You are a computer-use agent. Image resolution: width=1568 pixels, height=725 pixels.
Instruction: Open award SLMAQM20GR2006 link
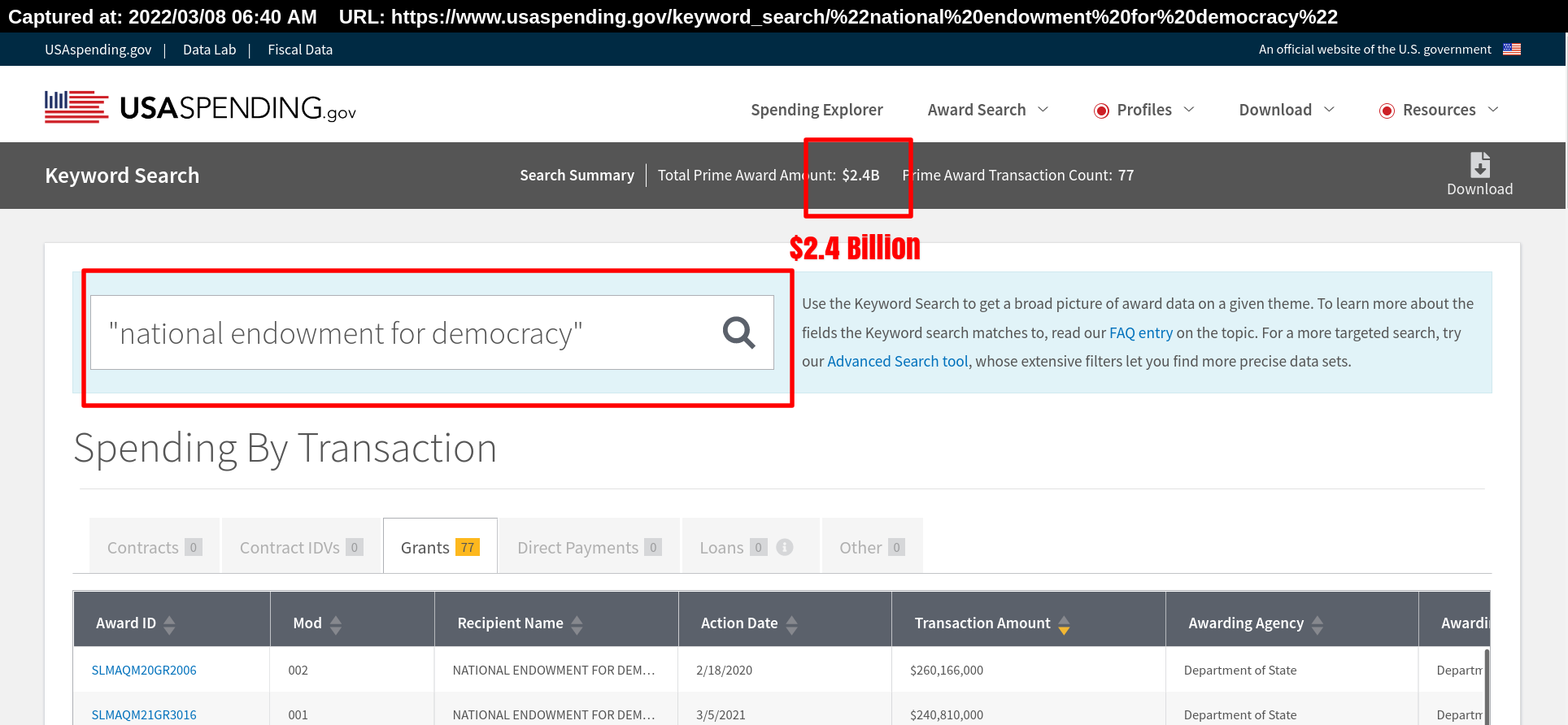click(x=144, y=670)
